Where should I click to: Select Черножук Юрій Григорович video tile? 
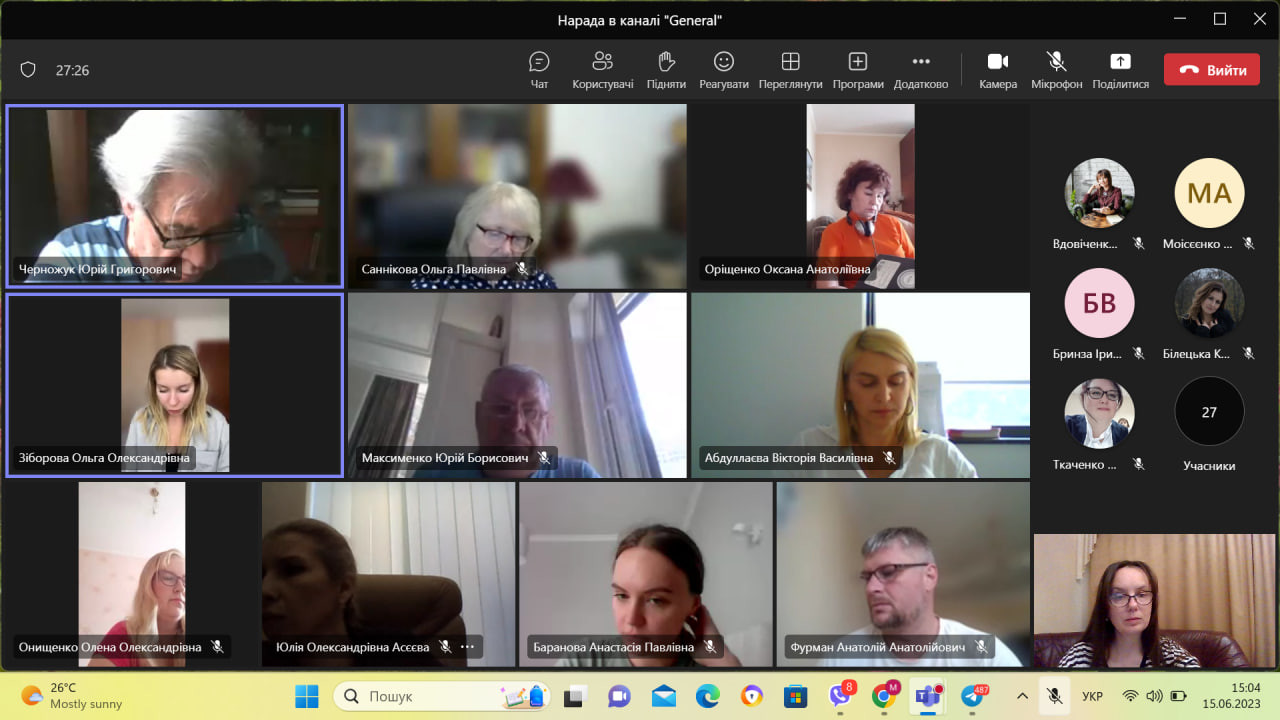175,196
